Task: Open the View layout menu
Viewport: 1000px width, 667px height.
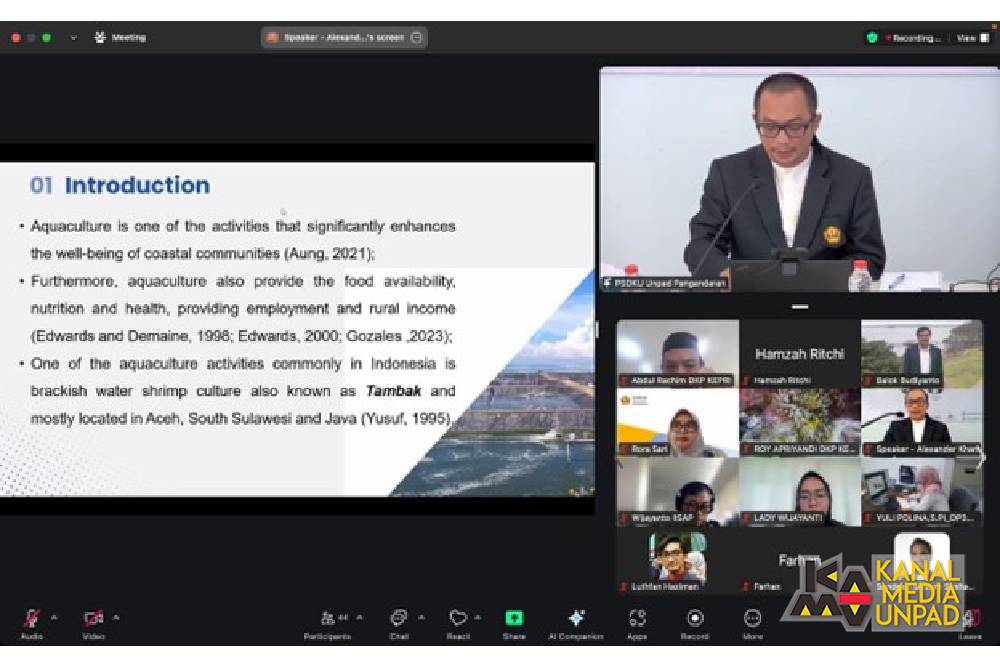Action: (971, 38)
